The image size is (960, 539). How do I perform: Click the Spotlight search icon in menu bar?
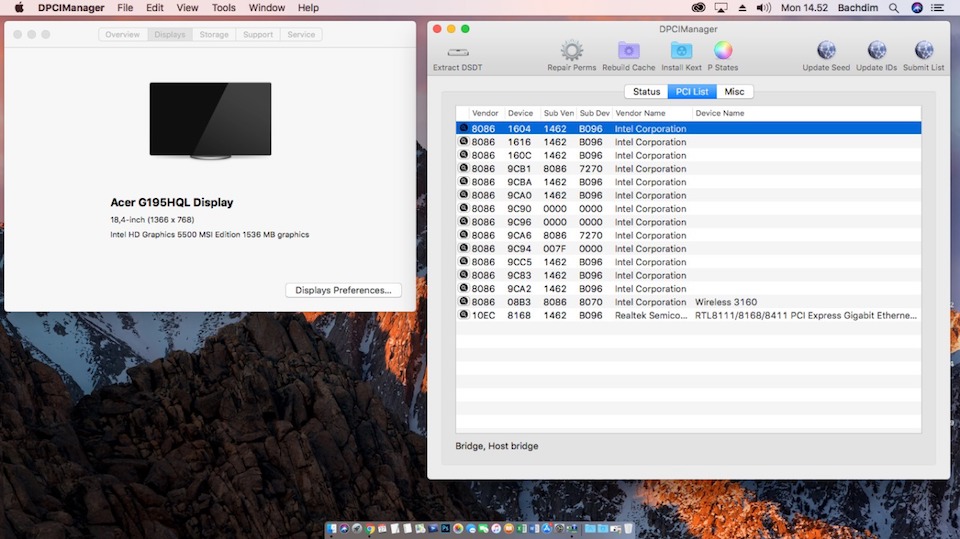point(896,8)
